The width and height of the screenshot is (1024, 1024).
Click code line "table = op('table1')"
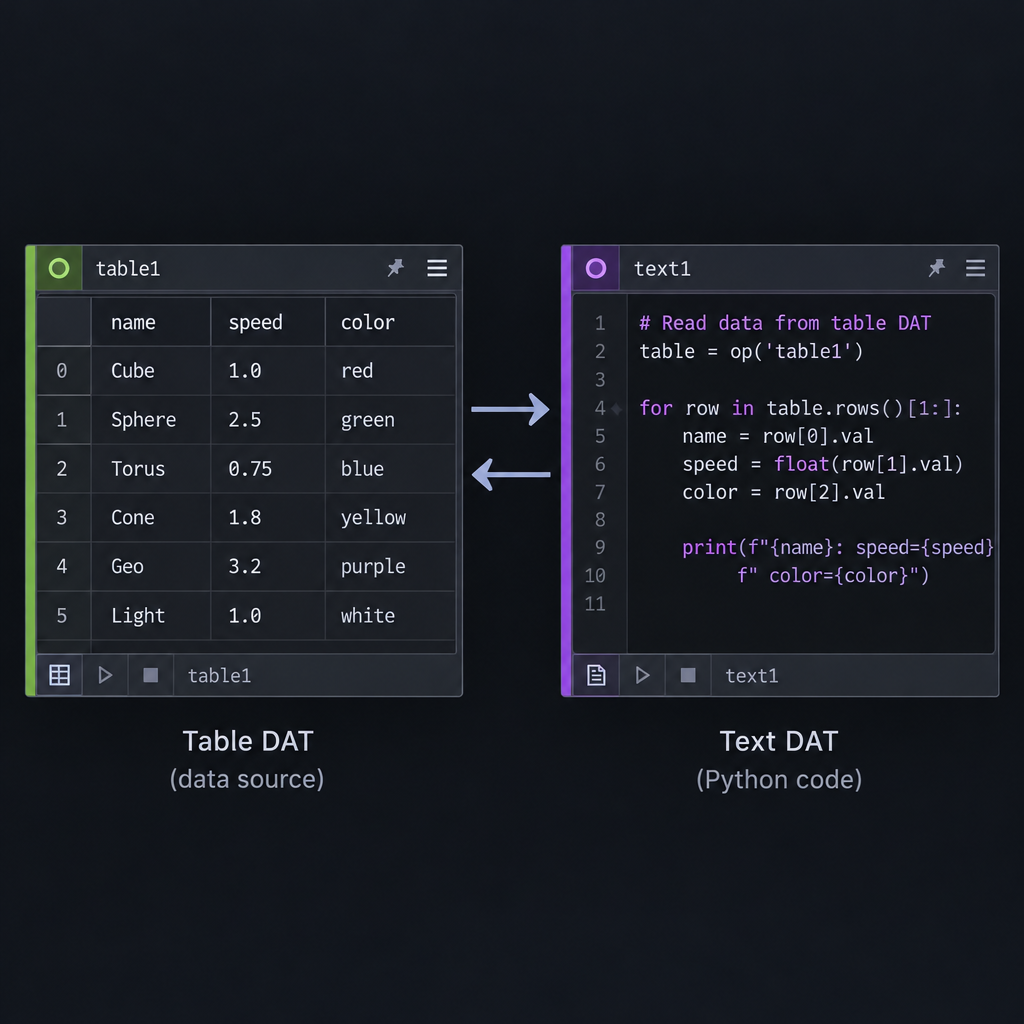(x=751, y=352)
